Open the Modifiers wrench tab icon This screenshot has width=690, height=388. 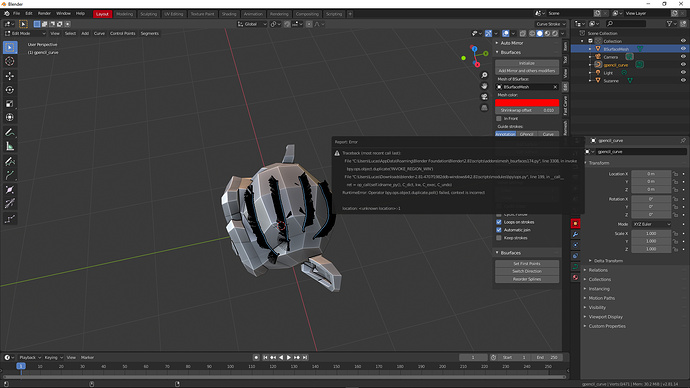point(575,234)
